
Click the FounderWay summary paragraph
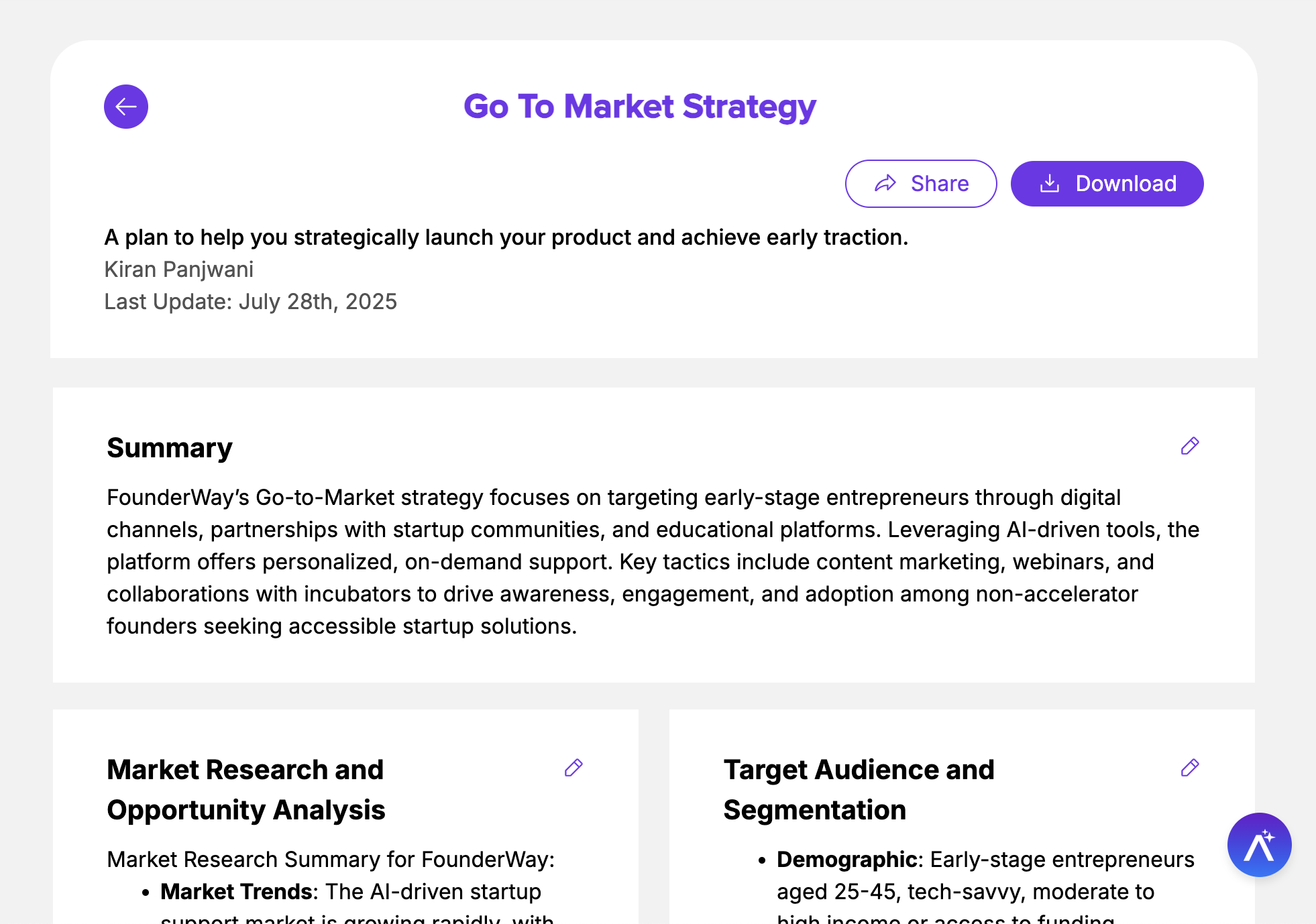(653, 562)
